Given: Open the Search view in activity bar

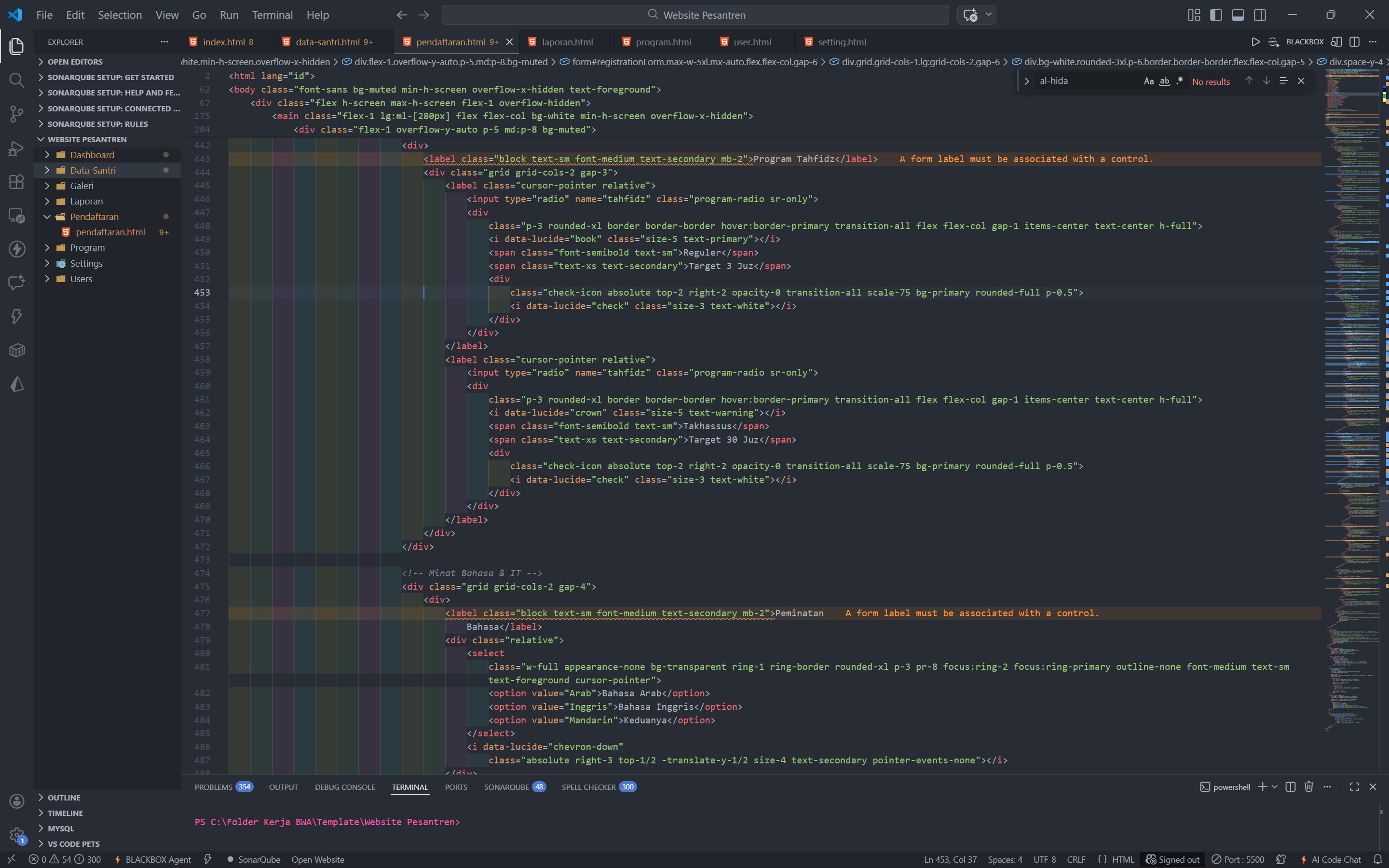Looking at the screenshot, I should (x=17, y=80).
